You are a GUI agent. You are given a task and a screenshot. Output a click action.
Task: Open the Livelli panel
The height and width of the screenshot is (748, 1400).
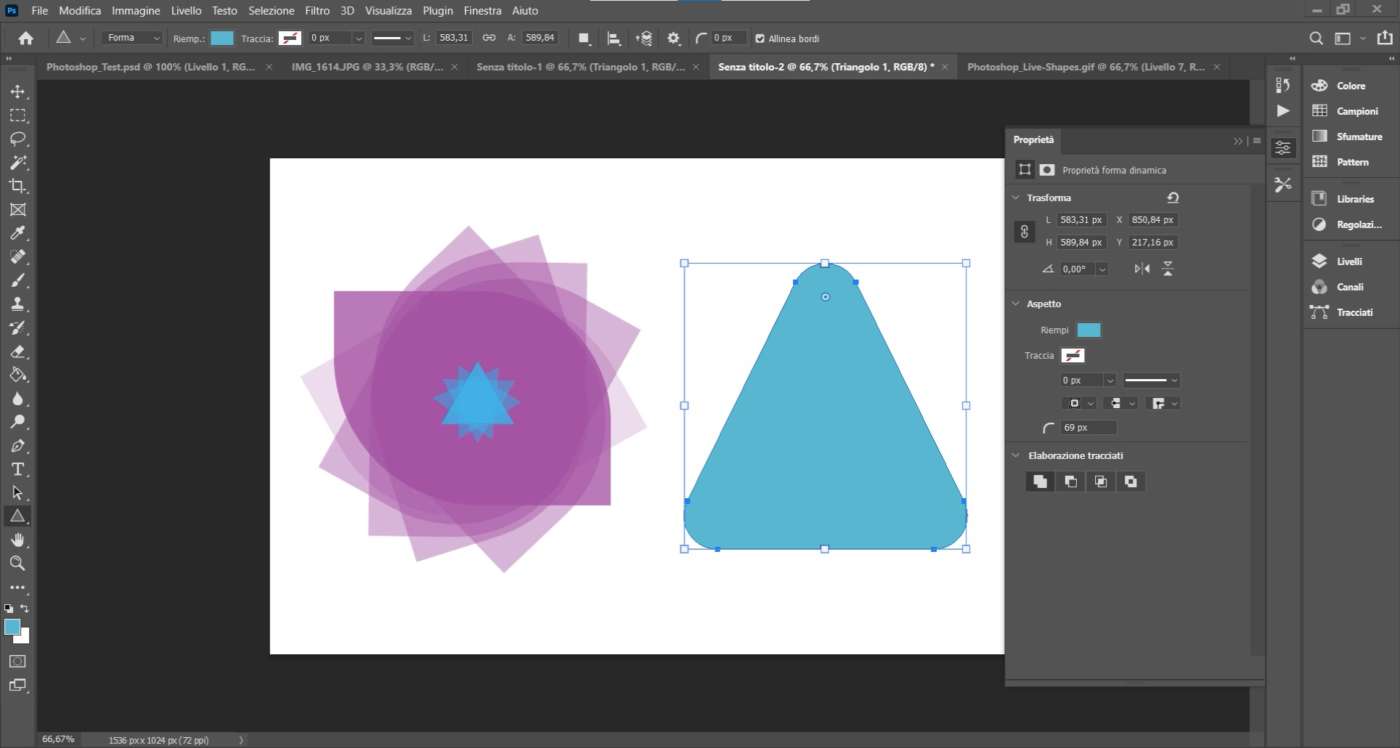(x=1348, y=261)
